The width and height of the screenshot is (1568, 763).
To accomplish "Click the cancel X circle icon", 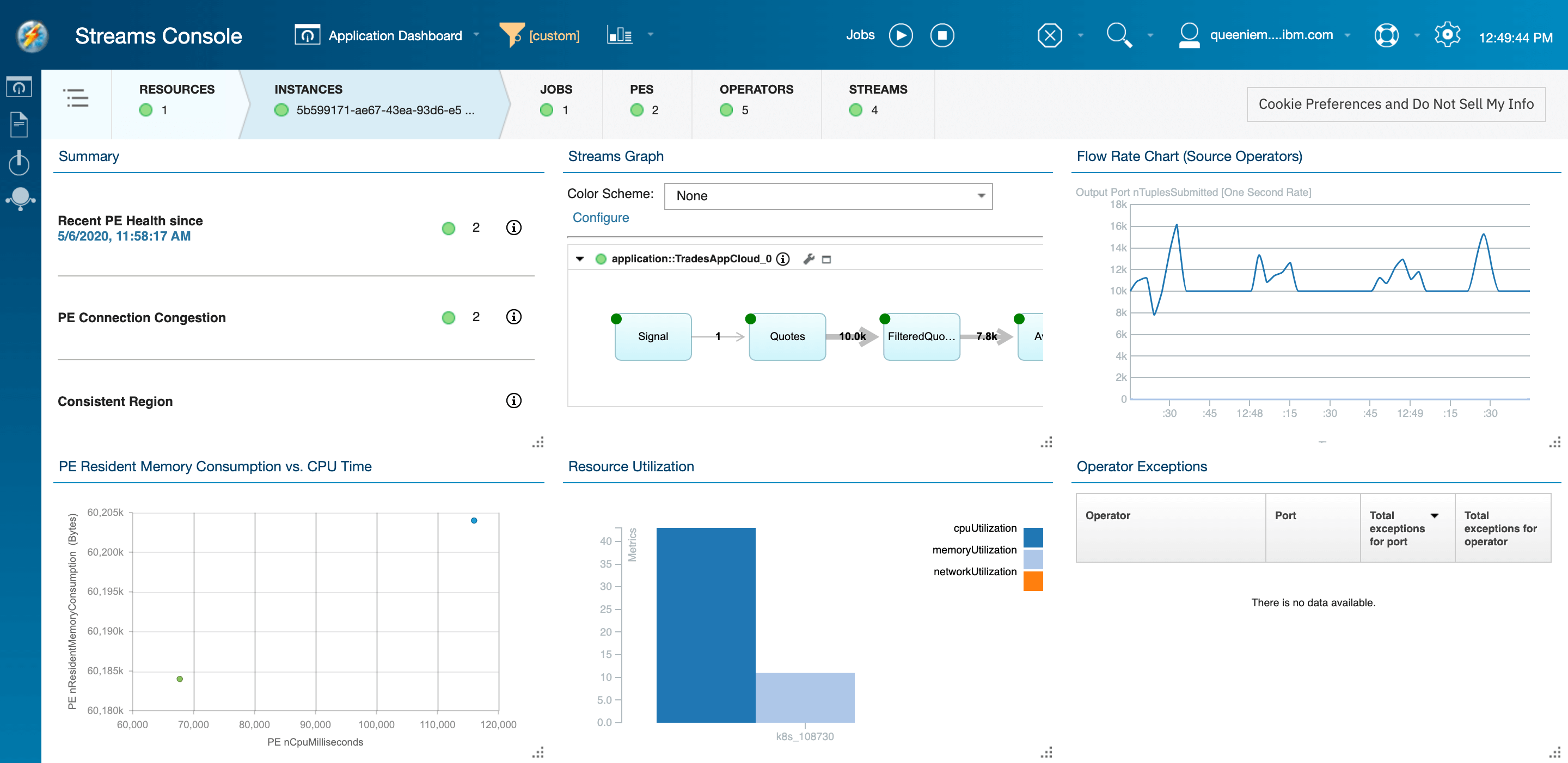I will pos(1049,35).
